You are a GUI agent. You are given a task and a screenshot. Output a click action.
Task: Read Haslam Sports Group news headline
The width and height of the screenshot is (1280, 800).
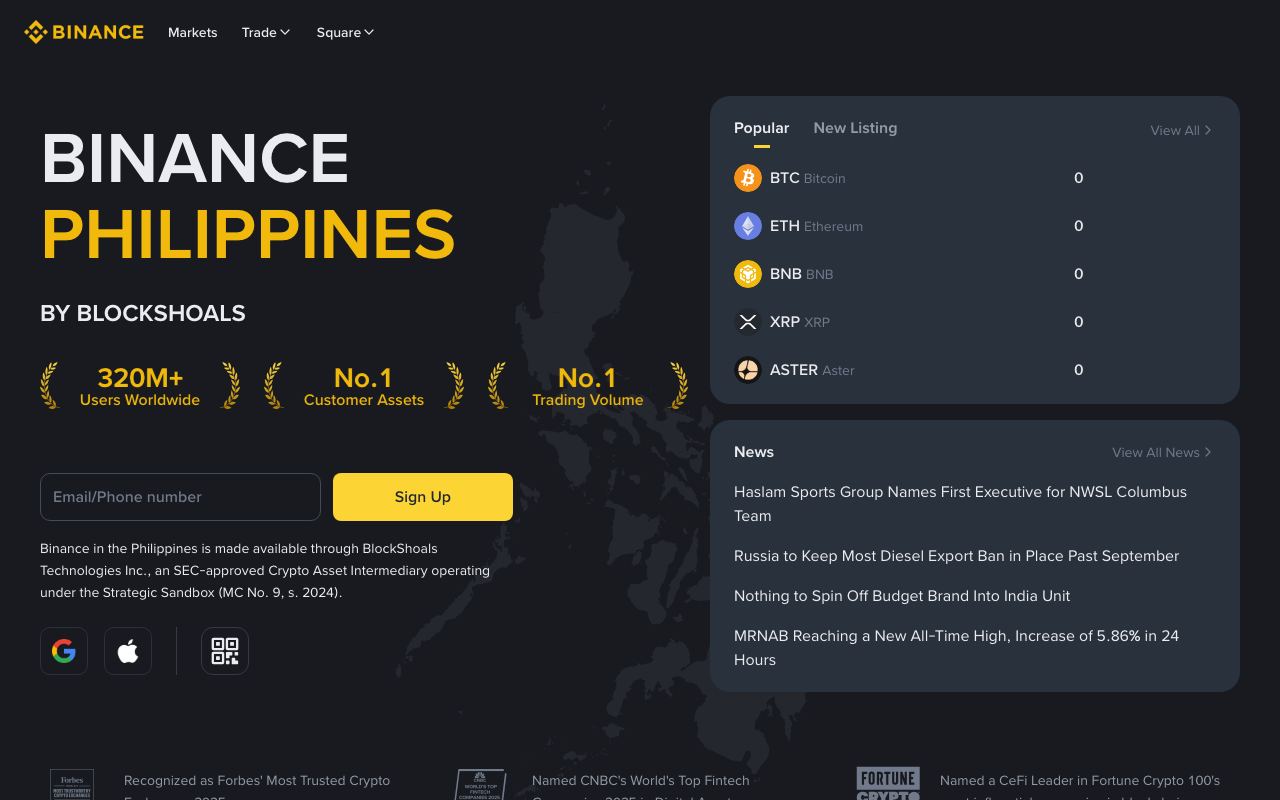[960, 504]
